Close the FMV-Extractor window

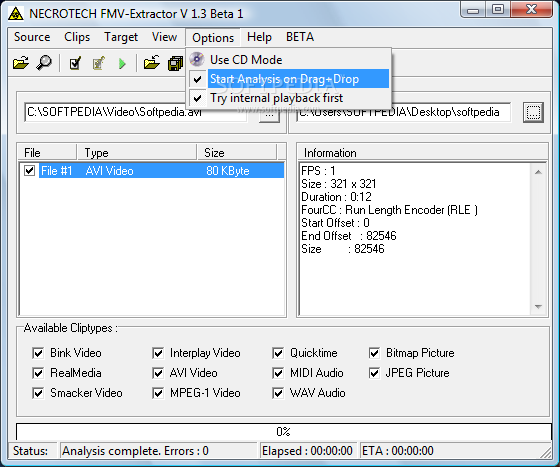click(531, 10)
